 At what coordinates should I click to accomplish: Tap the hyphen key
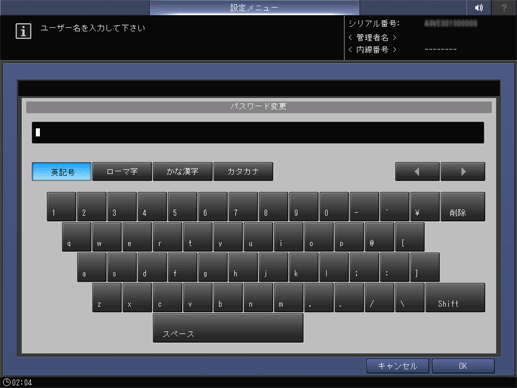pos(365,207)
